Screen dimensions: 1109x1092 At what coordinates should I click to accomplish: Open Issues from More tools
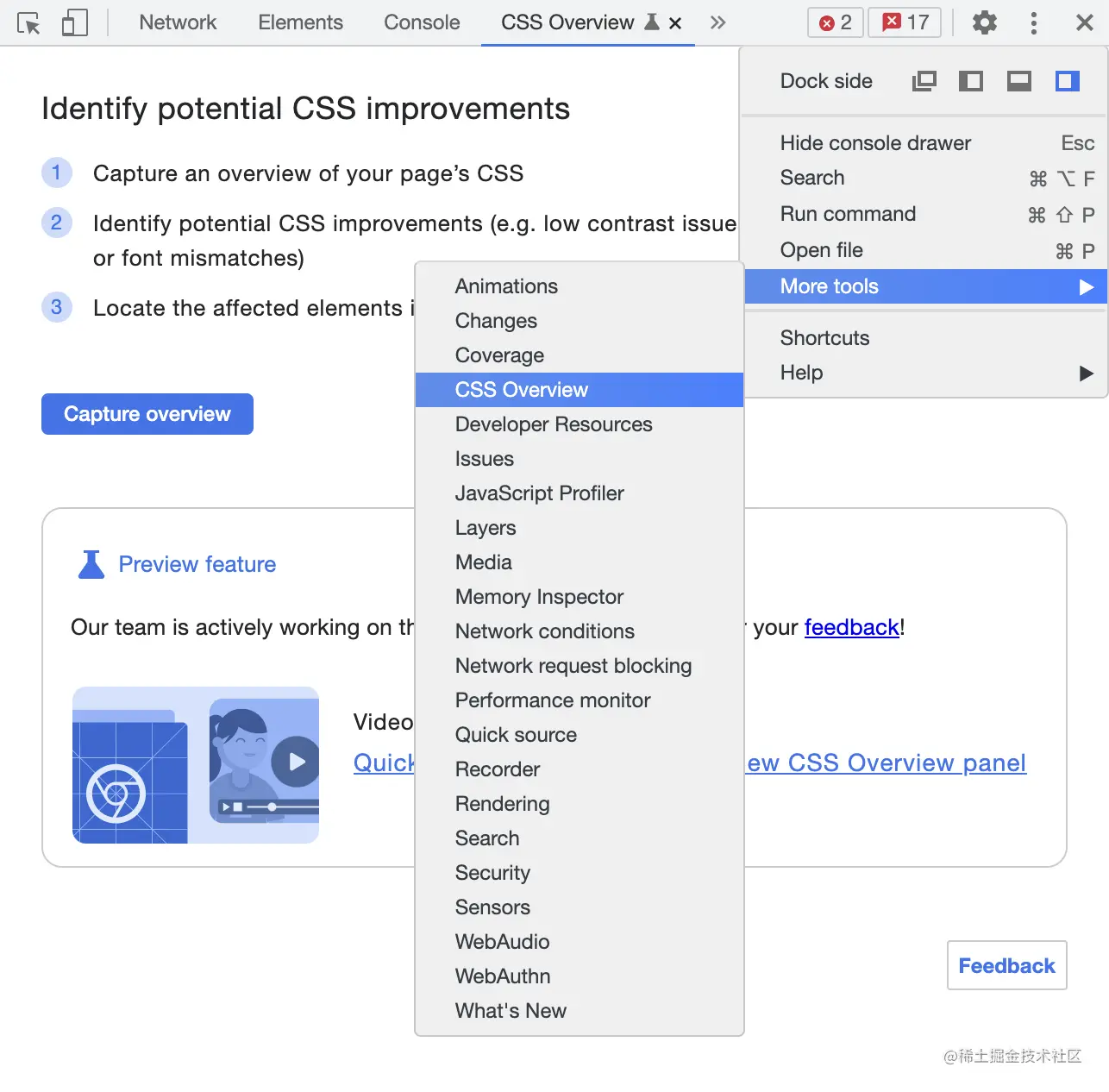pos(579,459)
